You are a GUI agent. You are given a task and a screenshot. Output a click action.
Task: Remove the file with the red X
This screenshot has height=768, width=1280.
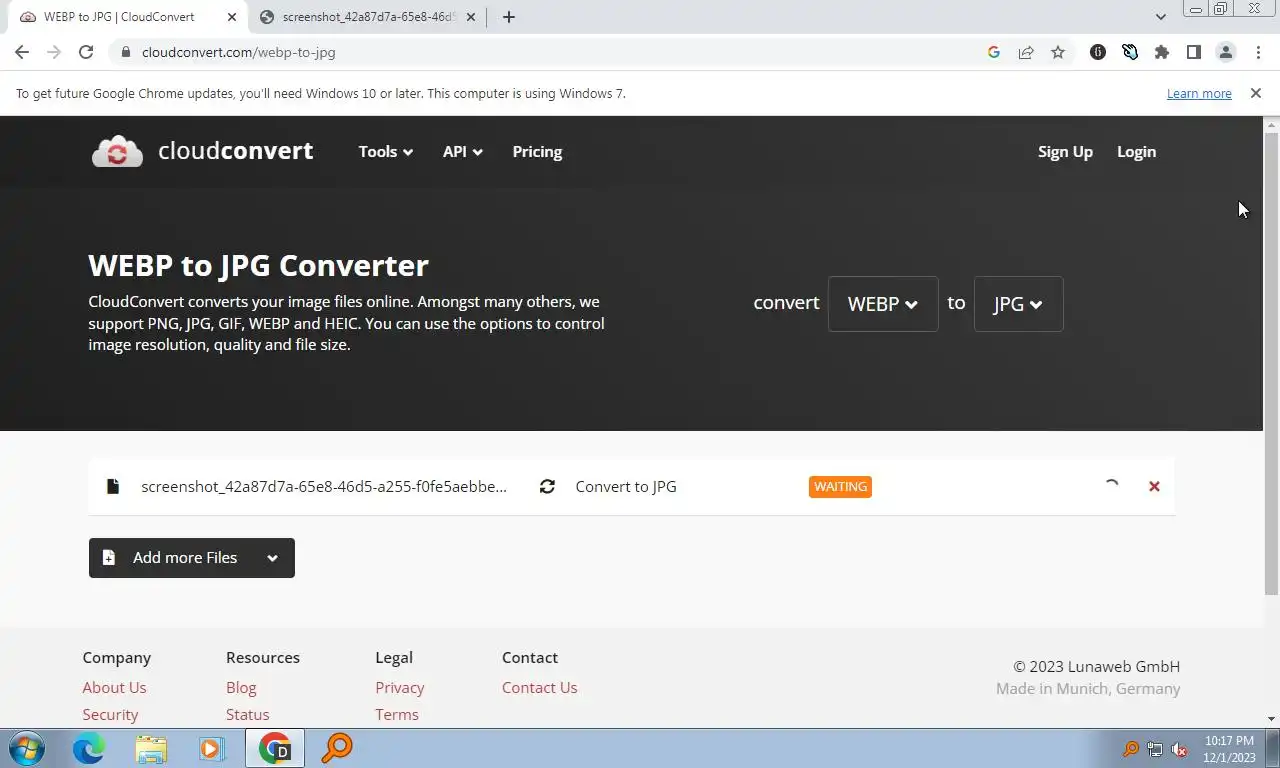tap(1154, 486)
